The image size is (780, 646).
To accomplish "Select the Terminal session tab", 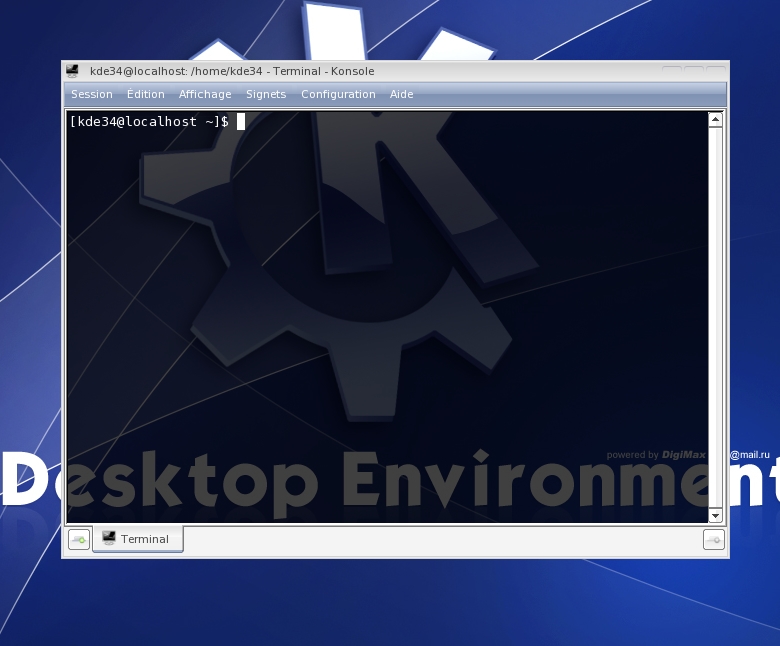I will pos(138,539).
